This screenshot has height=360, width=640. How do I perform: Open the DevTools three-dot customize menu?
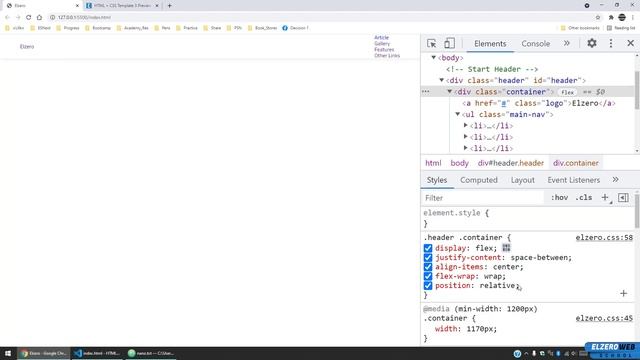point(611,43)
